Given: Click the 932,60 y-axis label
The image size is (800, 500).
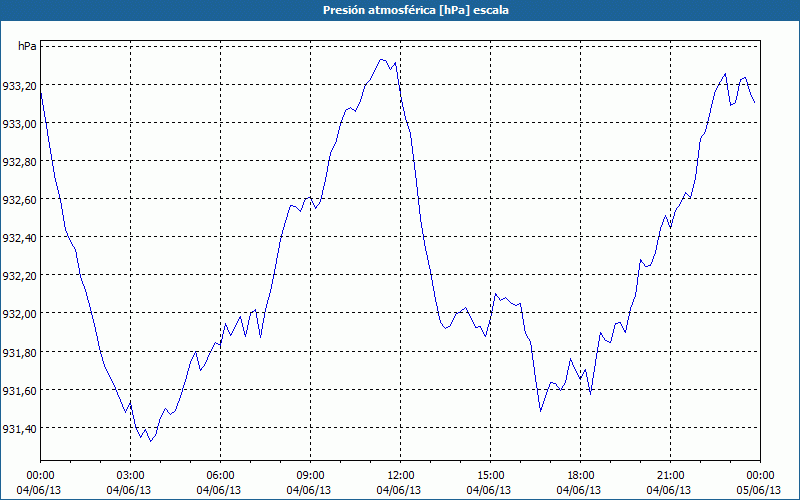Looking at the screenshot, I should [x=19, y=200].
